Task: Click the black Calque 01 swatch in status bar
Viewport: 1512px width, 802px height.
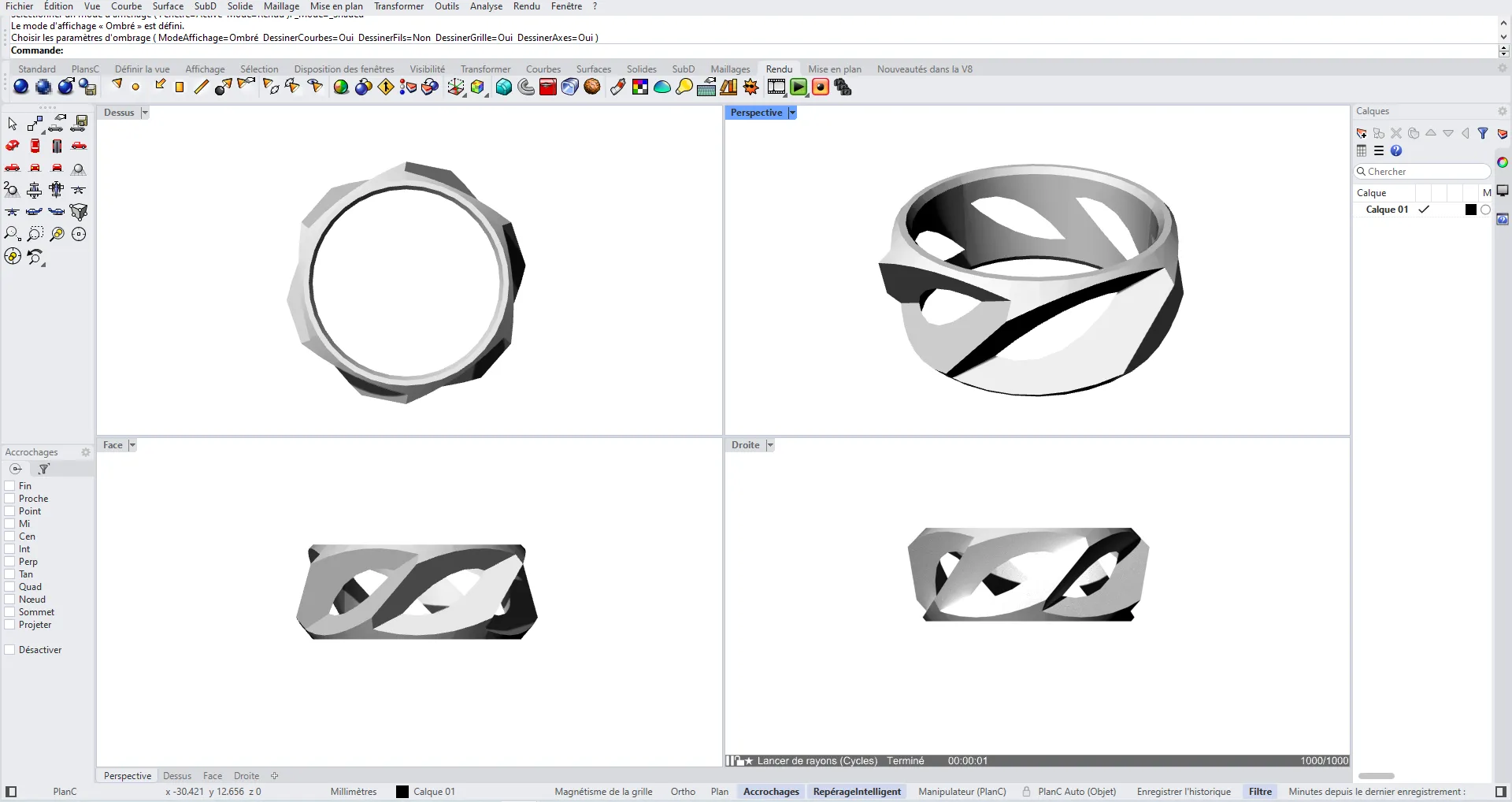Action: tap(402, 792)
